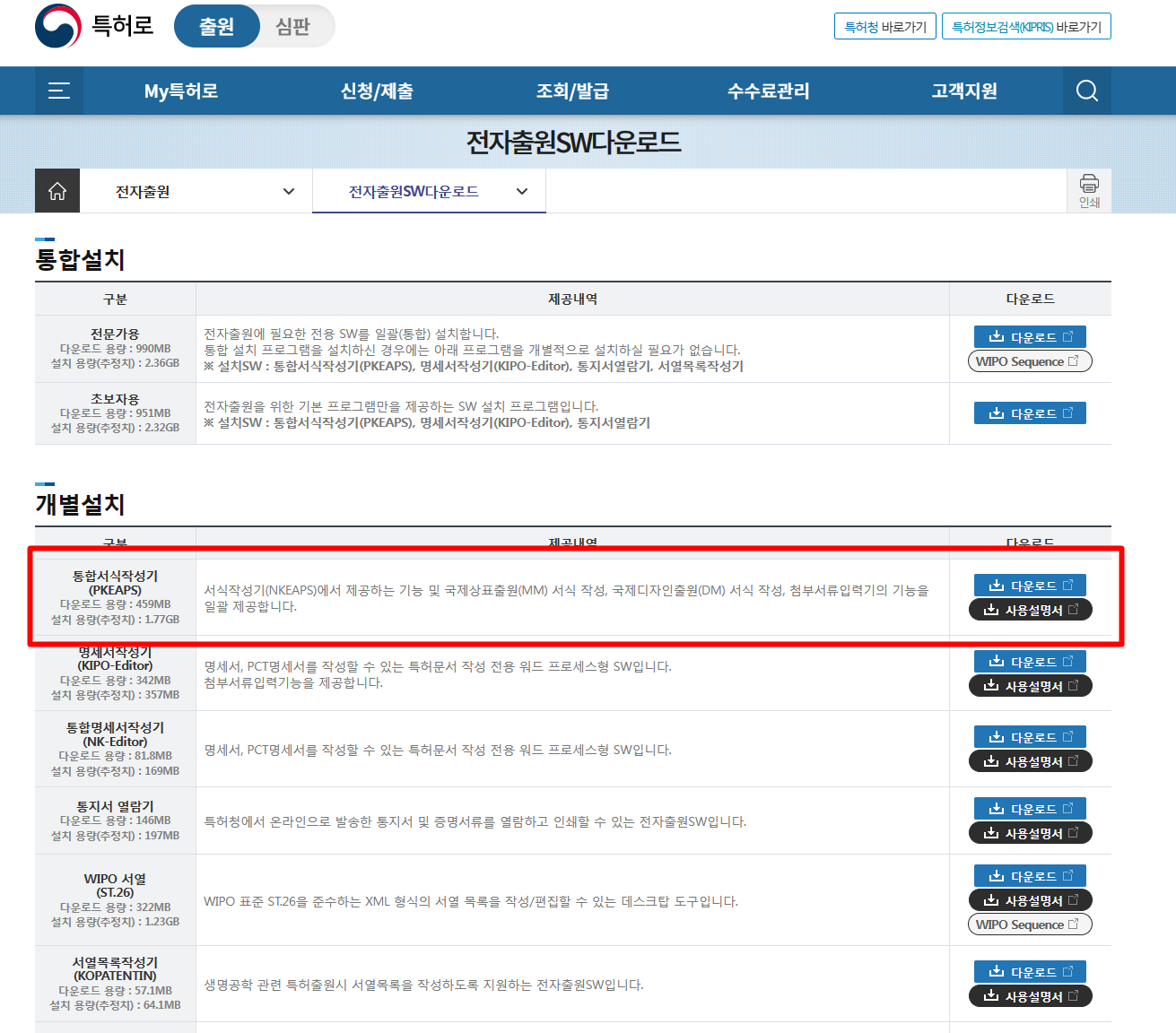This screenshot has height=1033, width=1176.
Task: Open 사용설명서 for NK-Editor
Action: [1030, 761]
